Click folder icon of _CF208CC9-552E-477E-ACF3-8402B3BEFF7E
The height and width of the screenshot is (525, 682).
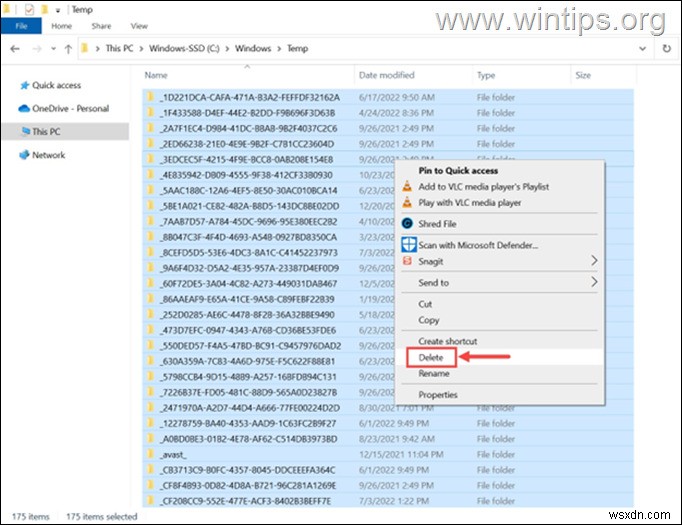[150, 501]
